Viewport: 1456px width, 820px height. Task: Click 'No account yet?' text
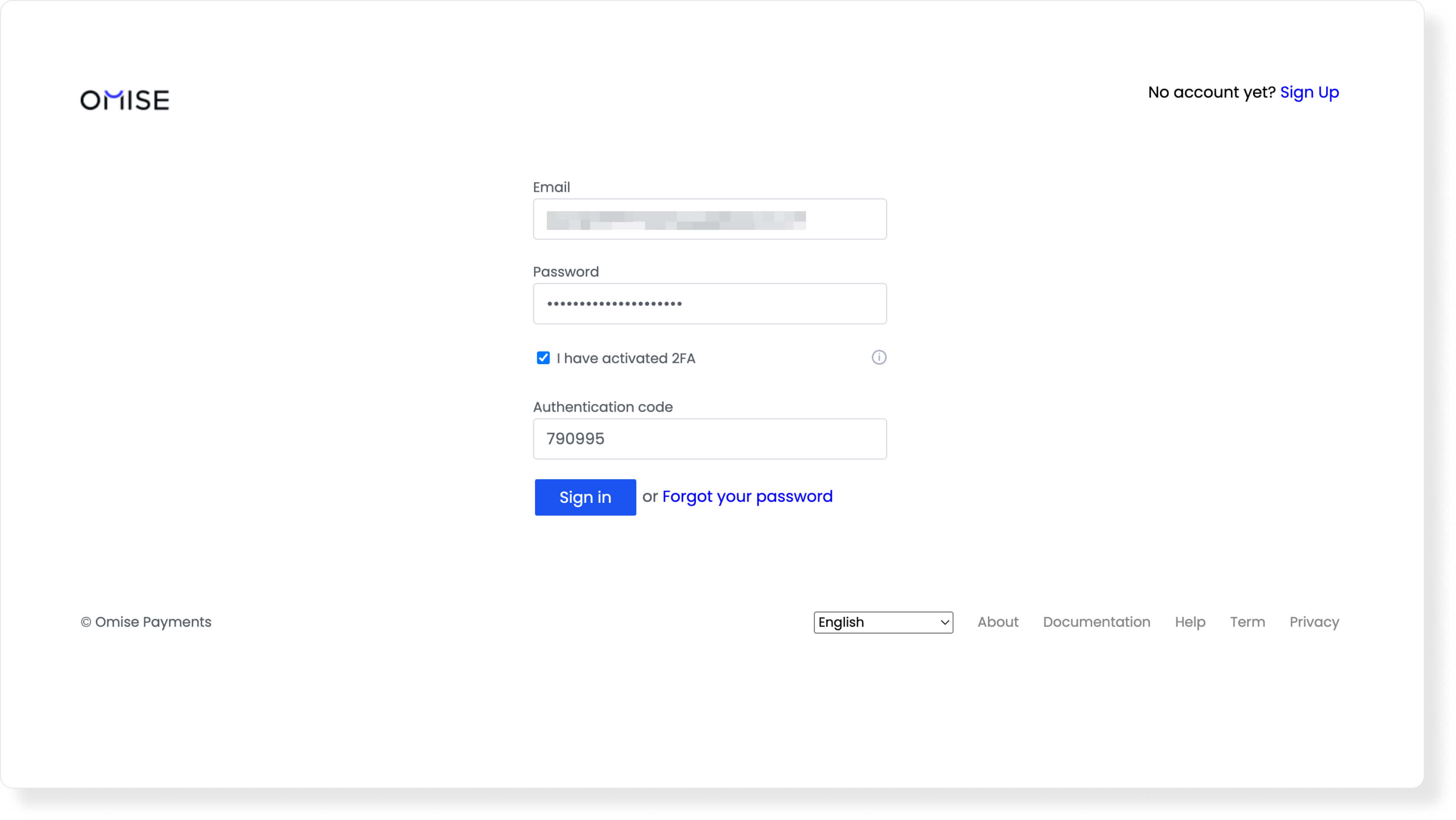tap(1211, 92)
